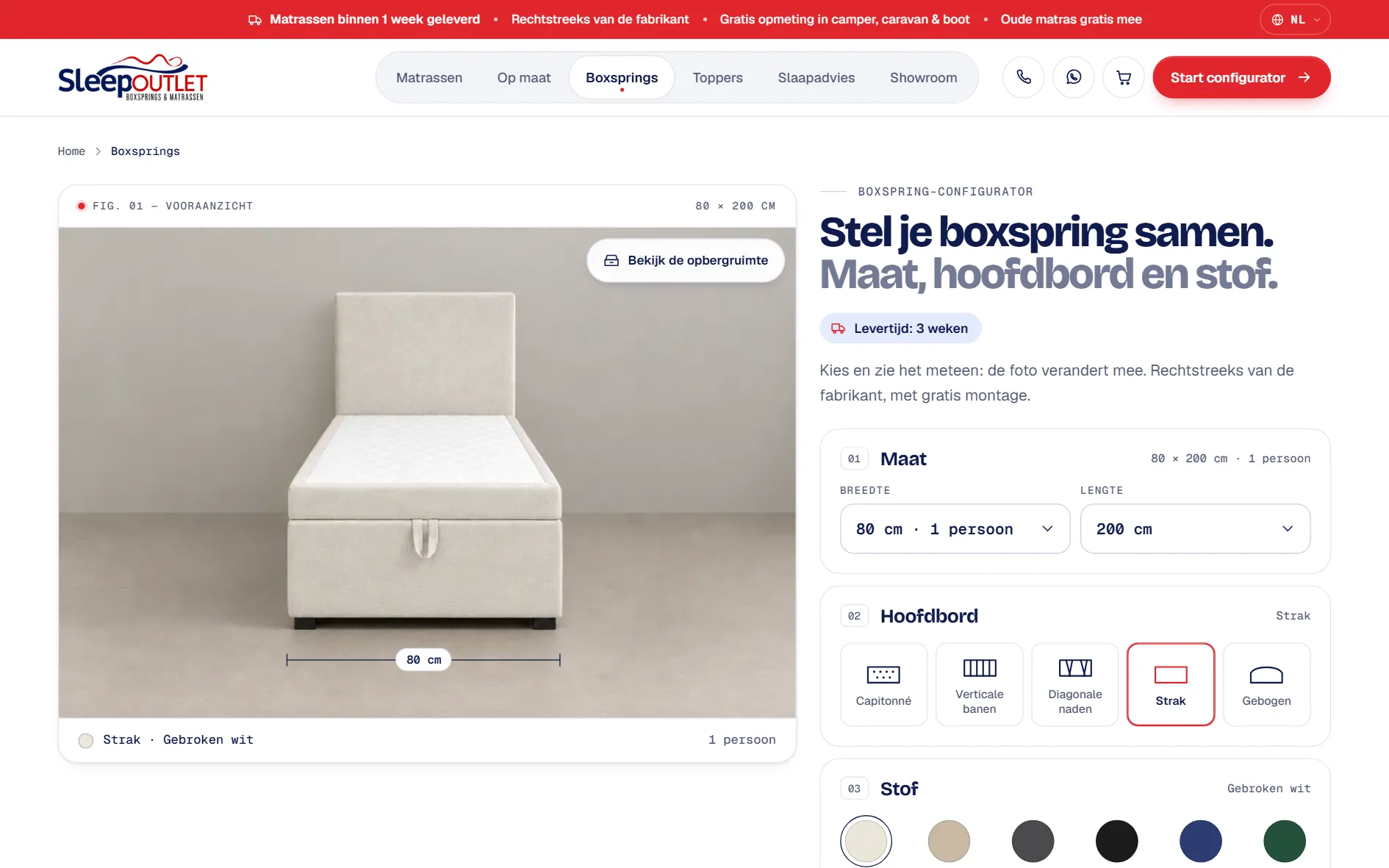Viewport: 1389px width, 868px height.
Task: Click the truck icon beside Levertijd
Action: [x=838, y=329]
